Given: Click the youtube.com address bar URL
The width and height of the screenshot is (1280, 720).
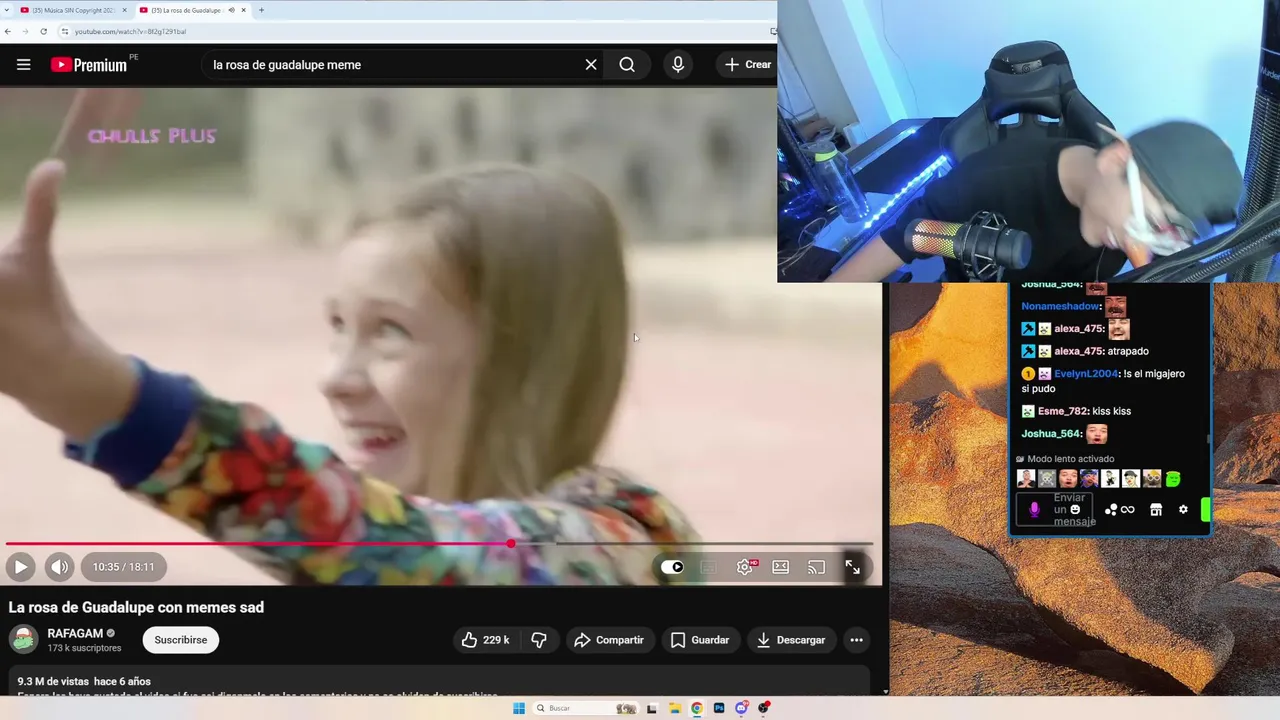Looking at the screenshot, I should 130,31.
